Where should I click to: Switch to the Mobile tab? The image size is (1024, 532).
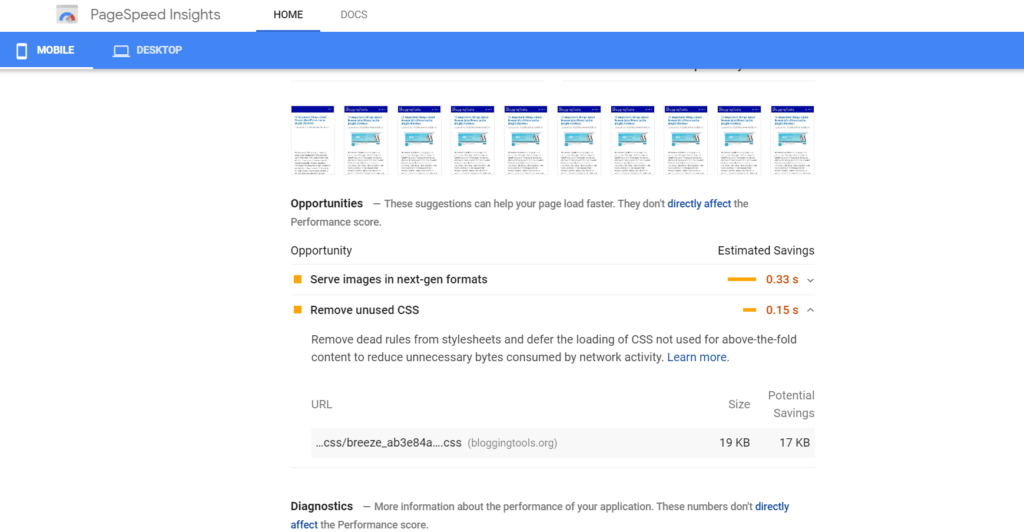(x=46, y=50)
